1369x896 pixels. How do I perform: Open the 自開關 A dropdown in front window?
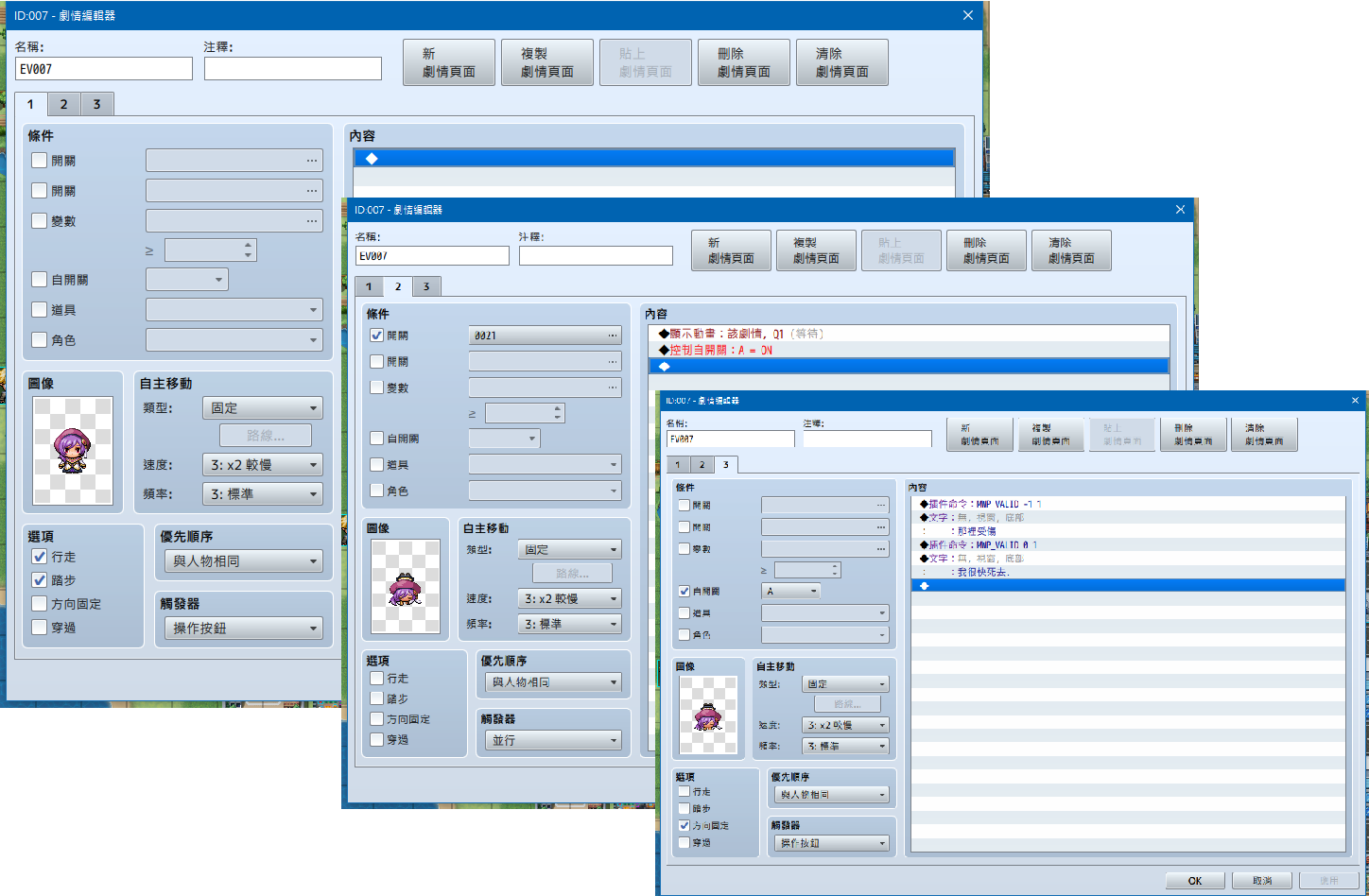(790, 592)
